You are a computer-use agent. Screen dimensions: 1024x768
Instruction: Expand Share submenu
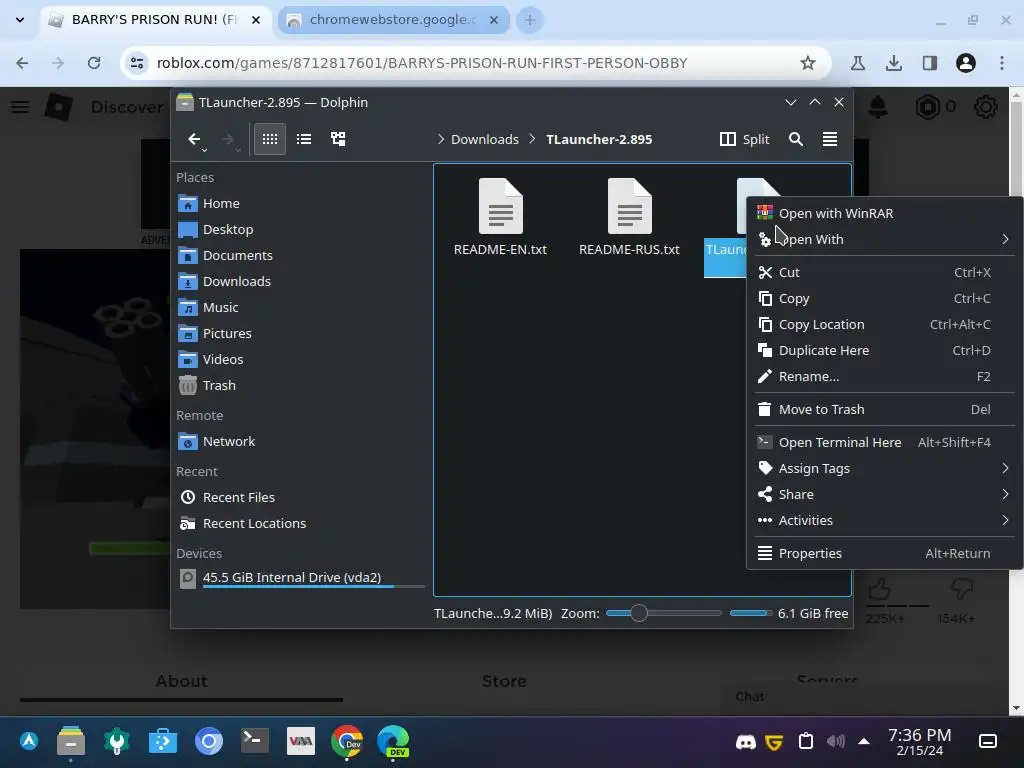click(x=884, y=495)
